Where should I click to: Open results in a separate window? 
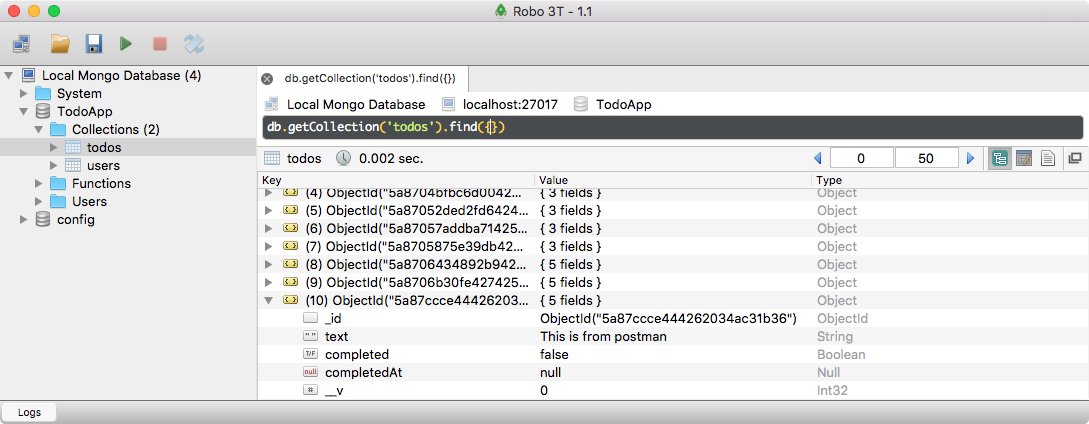coord(1075,158)
